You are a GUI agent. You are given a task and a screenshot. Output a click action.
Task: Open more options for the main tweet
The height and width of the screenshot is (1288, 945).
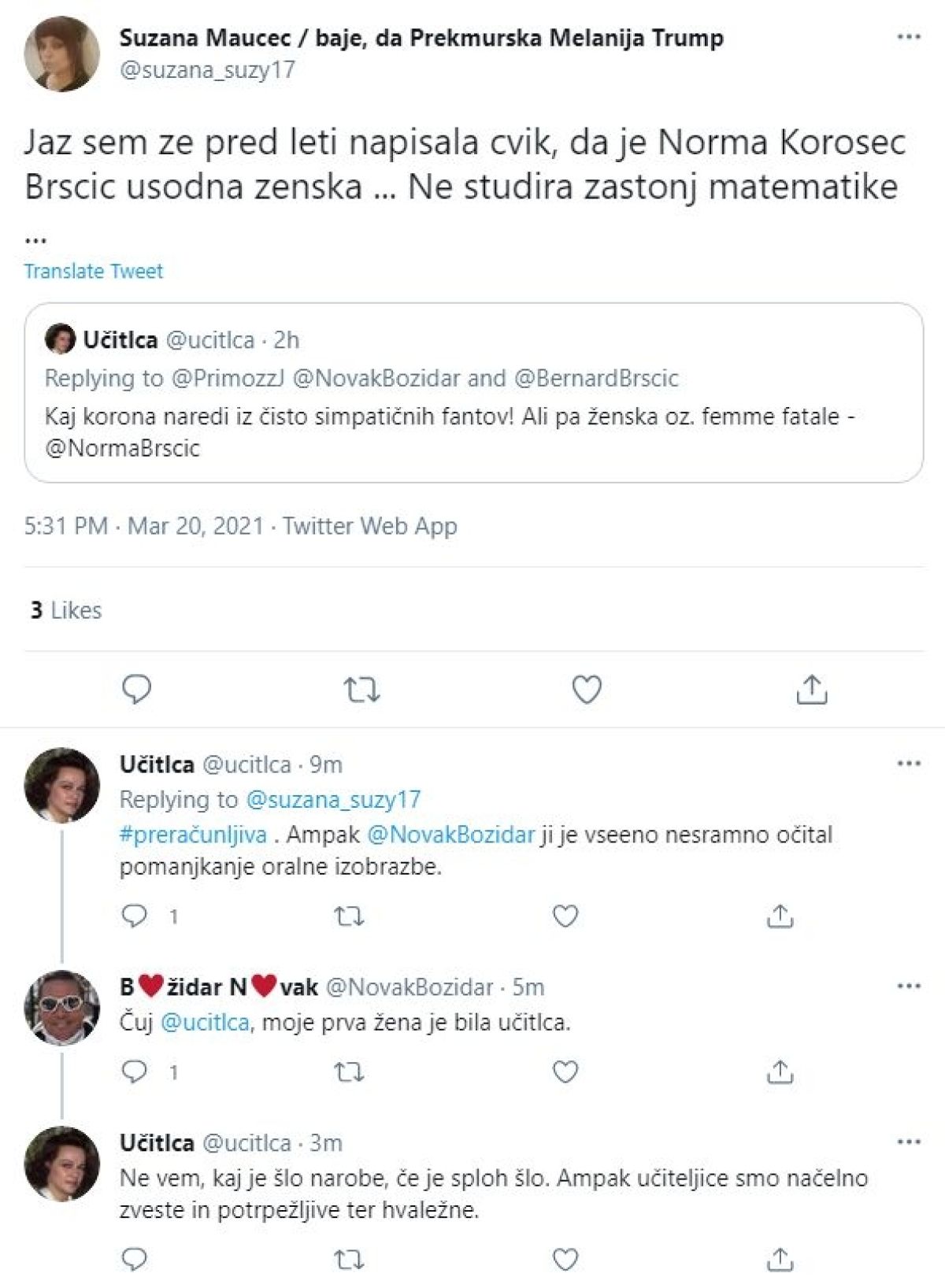pos(909,38)
